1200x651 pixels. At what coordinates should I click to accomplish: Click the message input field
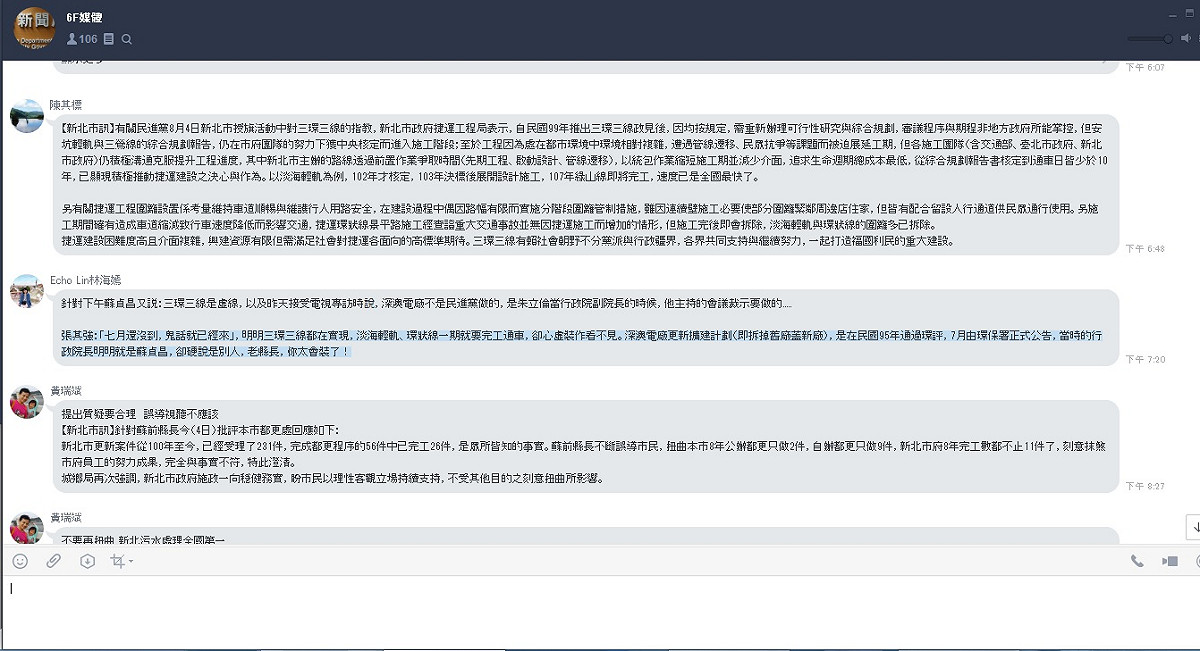[x=600, y=612]
